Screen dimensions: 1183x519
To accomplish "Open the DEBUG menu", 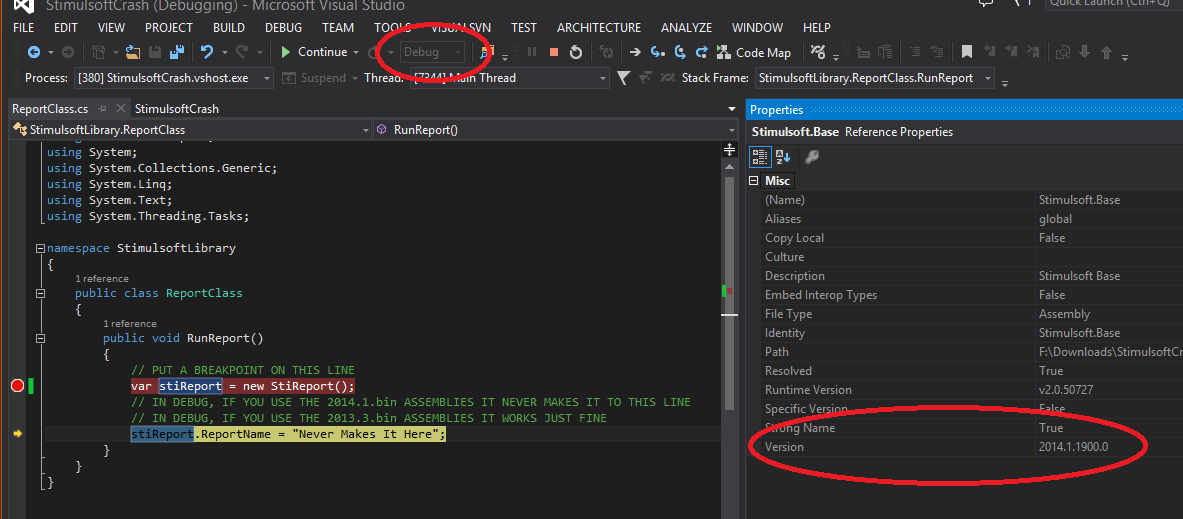I will pos(283,28).
